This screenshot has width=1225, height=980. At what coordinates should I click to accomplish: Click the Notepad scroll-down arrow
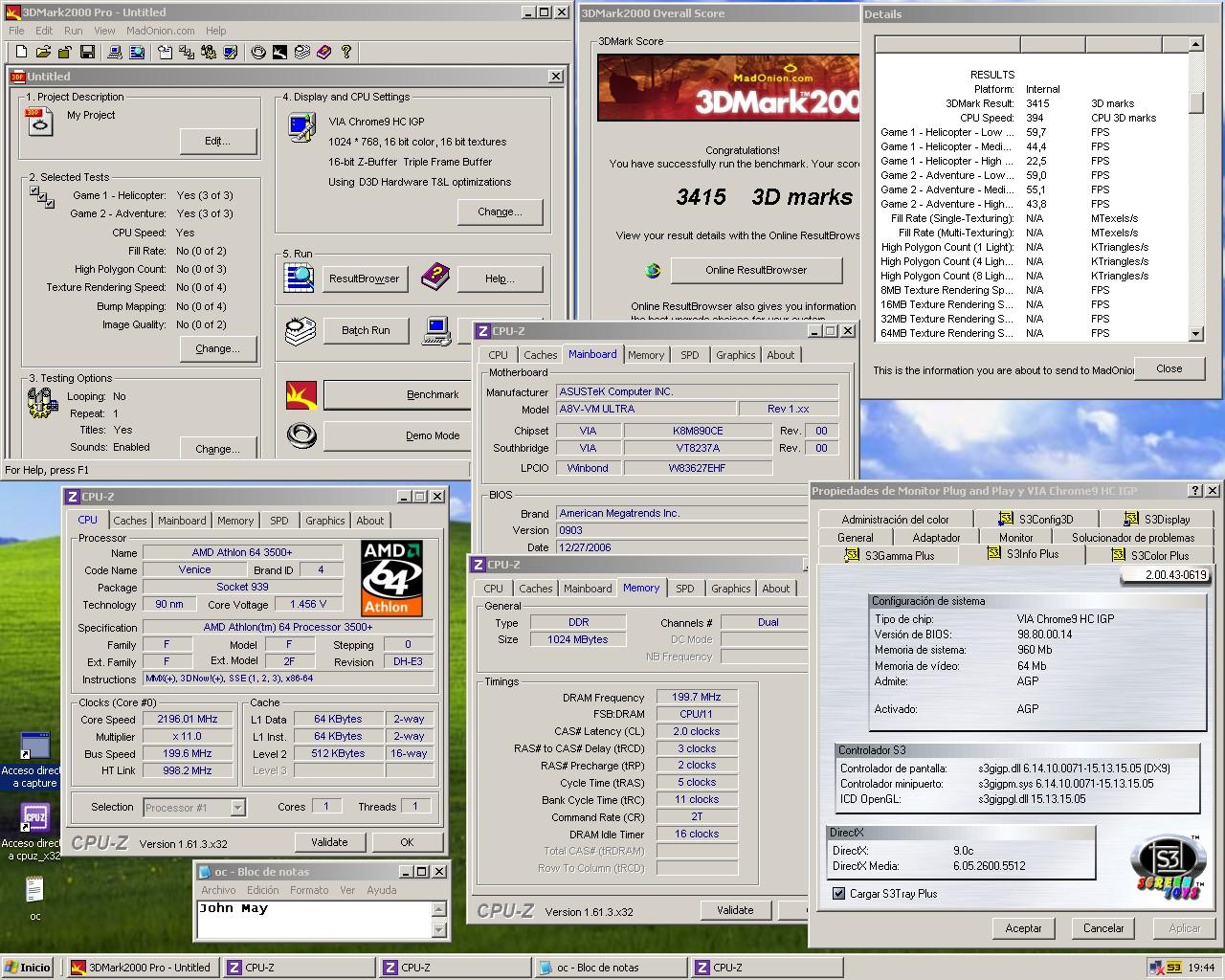pos(439,929)
